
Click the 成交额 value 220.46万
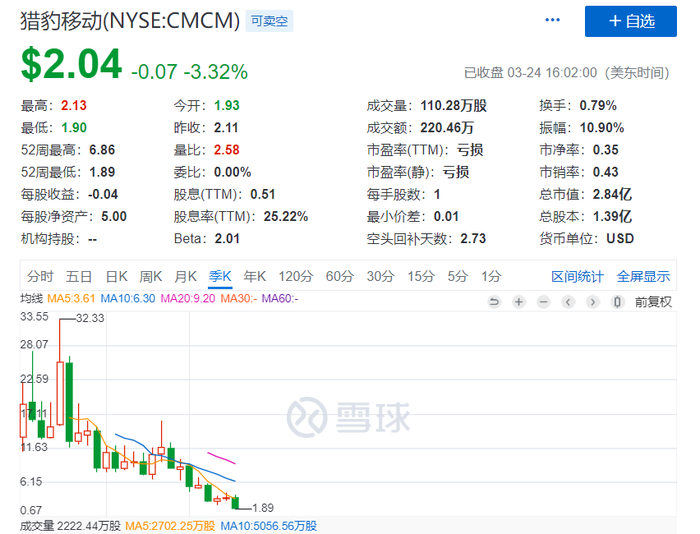[447, 128]
